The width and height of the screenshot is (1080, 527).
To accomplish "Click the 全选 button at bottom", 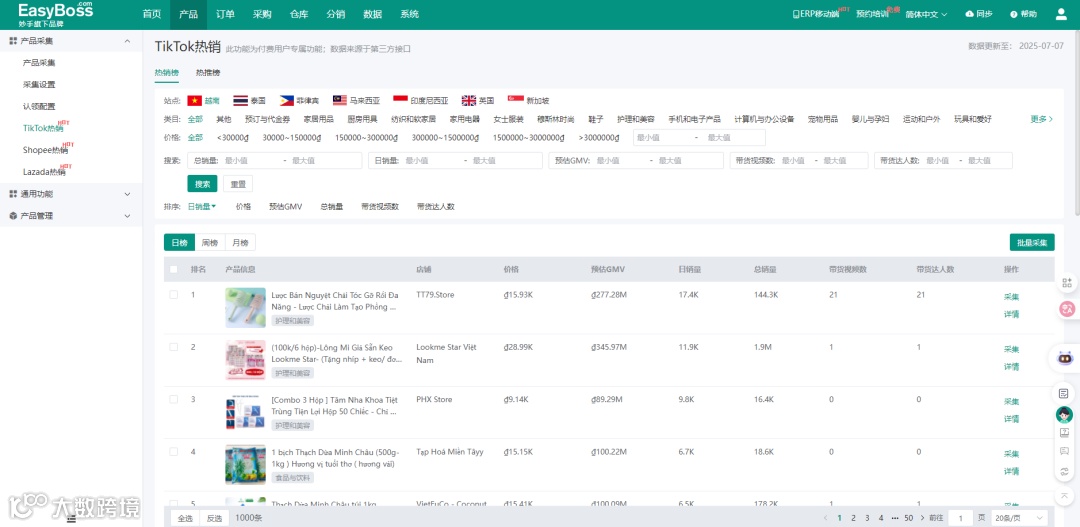I will click(185, 518).
